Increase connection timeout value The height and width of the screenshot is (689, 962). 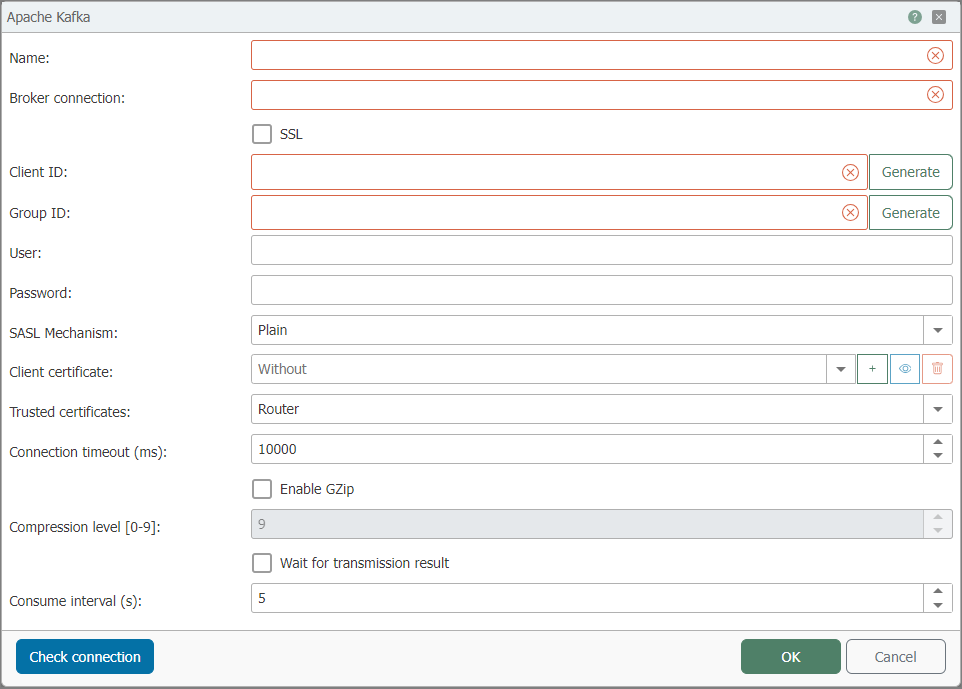click(x=937, y=442)
